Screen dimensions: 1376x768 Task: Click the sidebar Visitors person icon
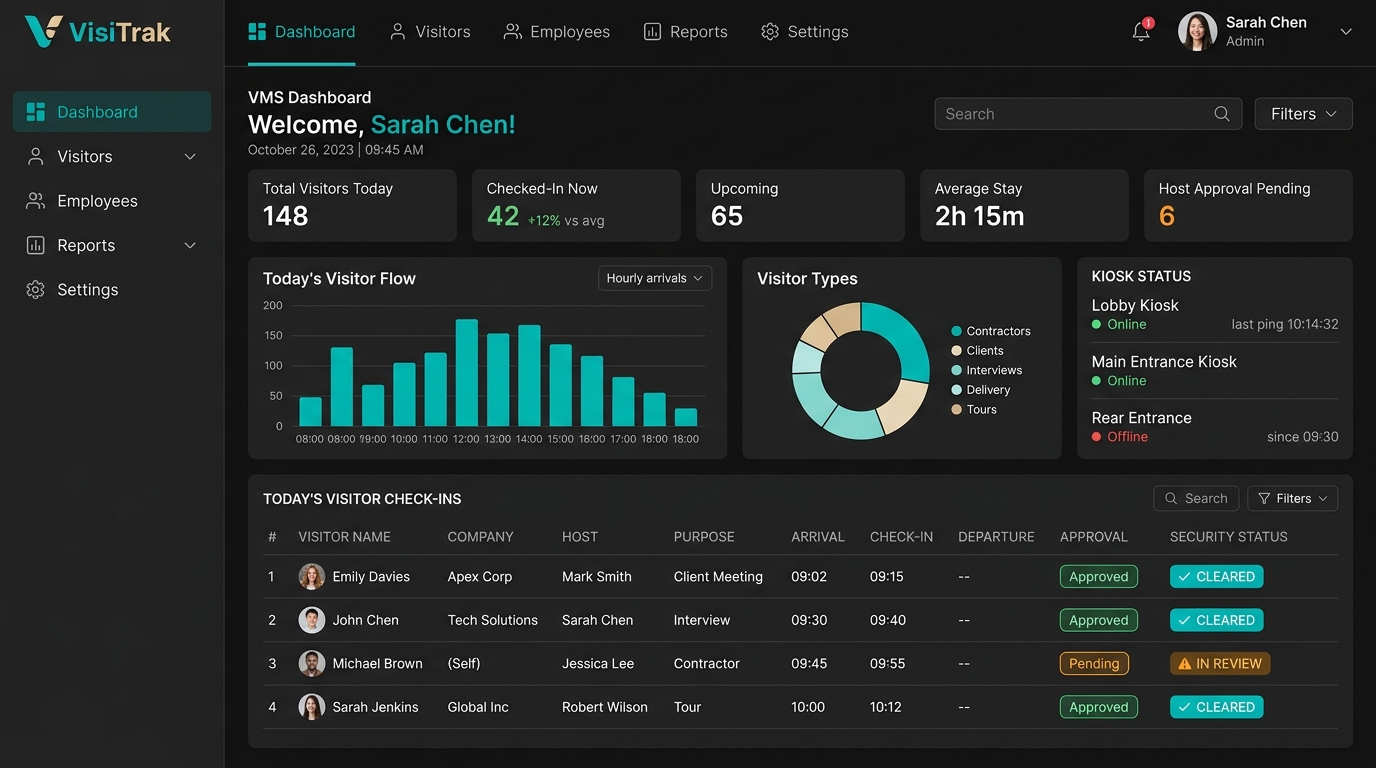pos(36,156)
